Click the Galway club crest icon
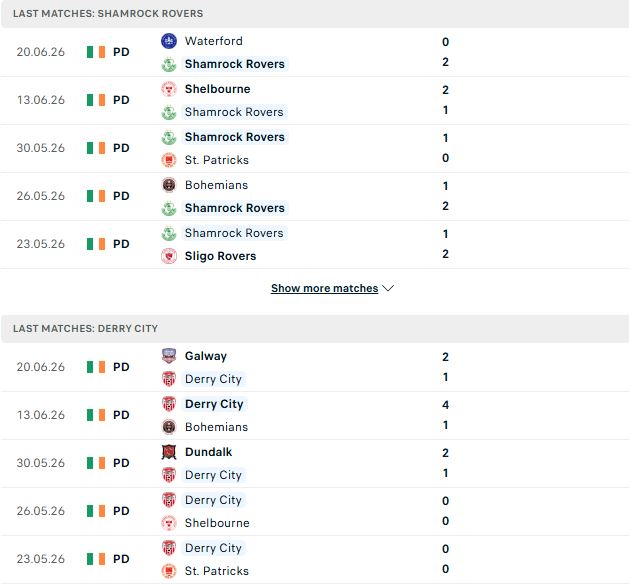This screenshot has width=629, height=584. (169, 356)
